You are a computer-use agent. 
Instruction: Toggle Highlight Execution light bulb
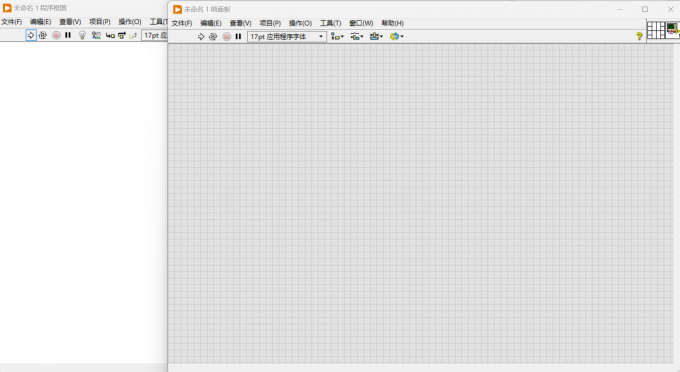(x=82, y=35)
